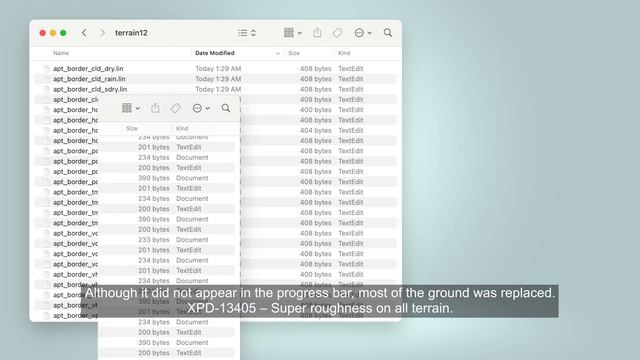Image resolution: width=640 pixels, height=360 pixels.
Task: Click terrain12 window title
Action: tap(131, 33)
